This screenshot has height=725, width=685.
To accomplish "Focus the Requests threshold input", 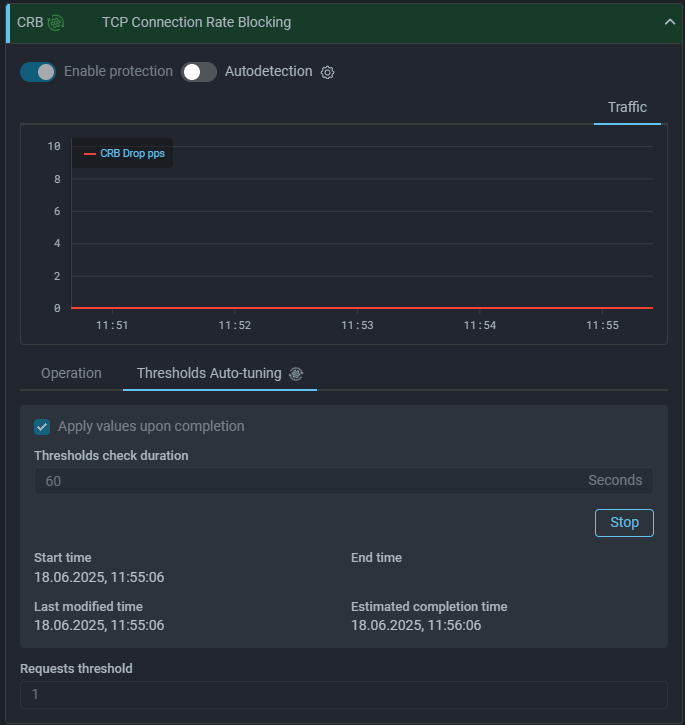I will point(343,694).
